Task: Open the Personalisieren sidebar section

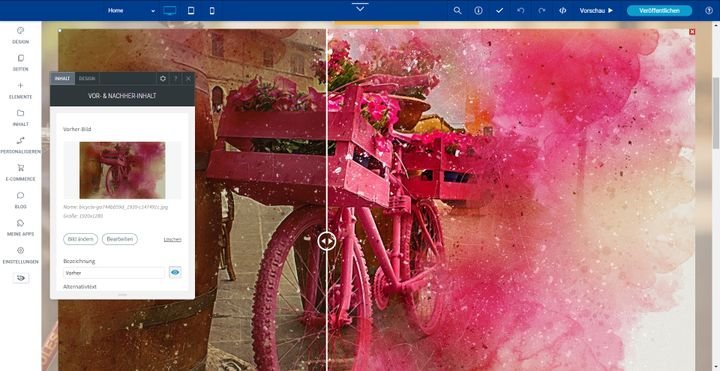Action: [x=20, y=145]
